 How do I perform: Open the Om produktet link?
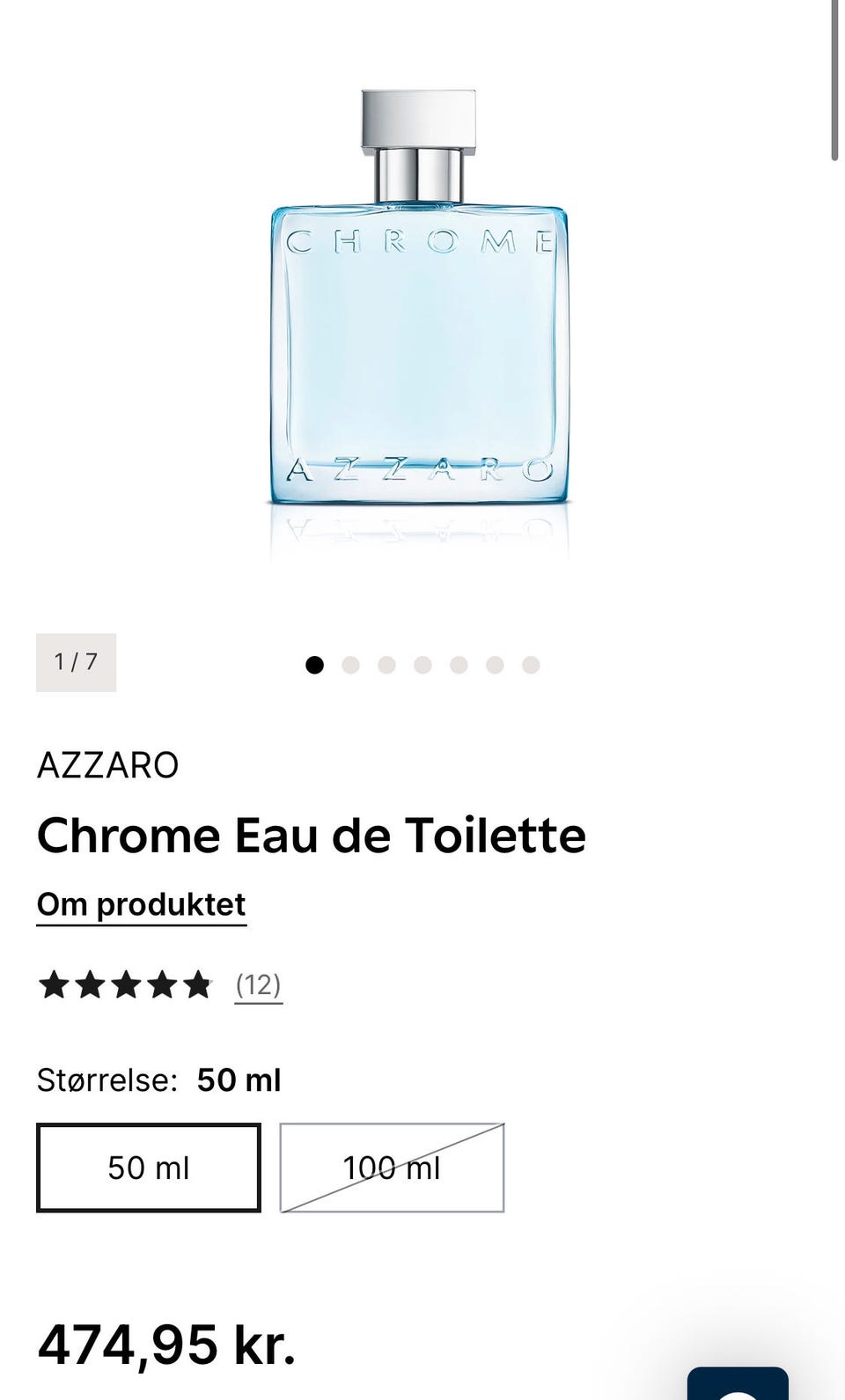tap(141, 904)
